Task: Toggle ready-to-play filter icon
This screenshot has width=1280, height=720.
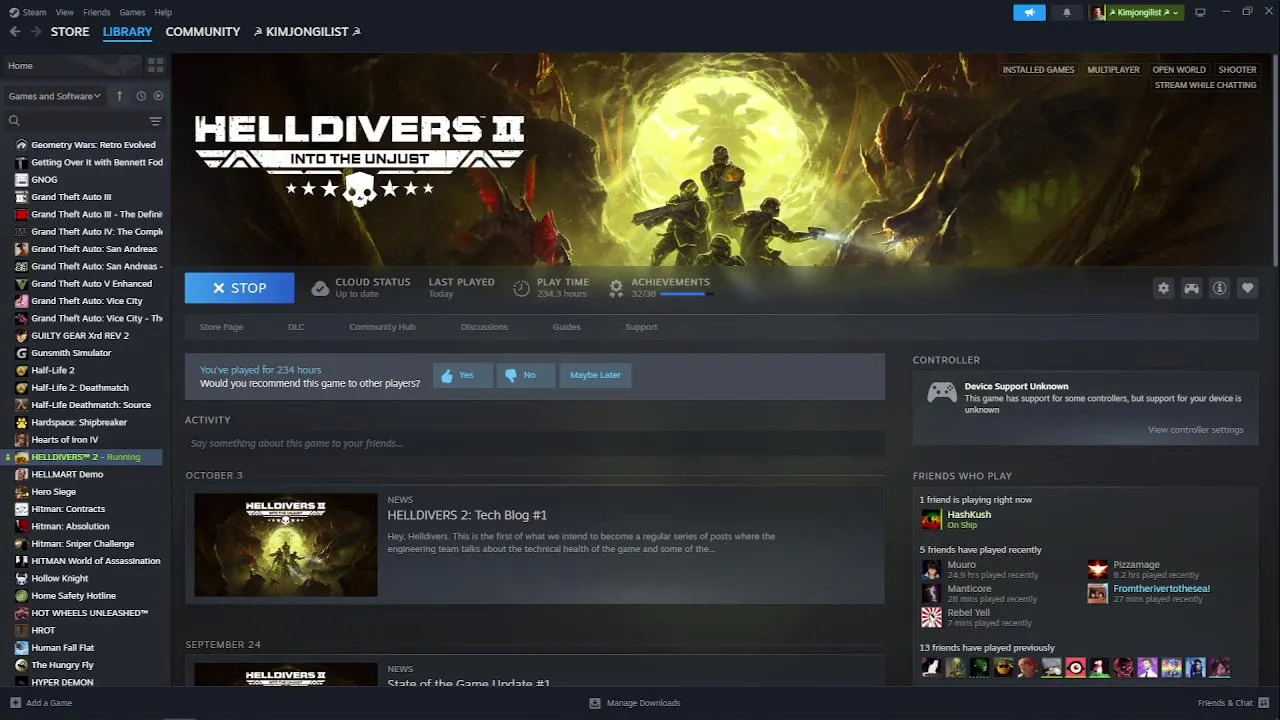Action: click(158, 96)
